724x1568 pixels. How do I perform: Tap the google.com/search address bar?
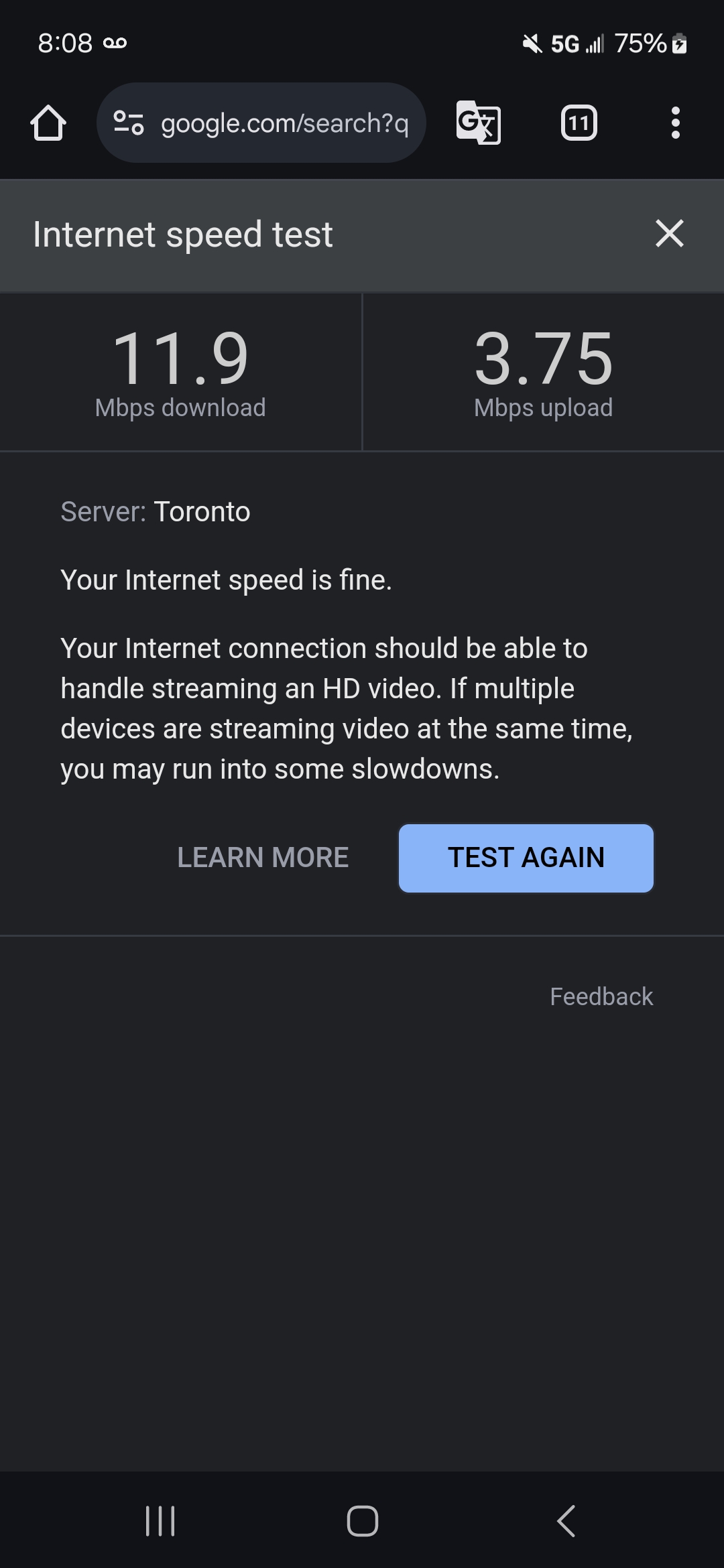(x=284, y=123)
